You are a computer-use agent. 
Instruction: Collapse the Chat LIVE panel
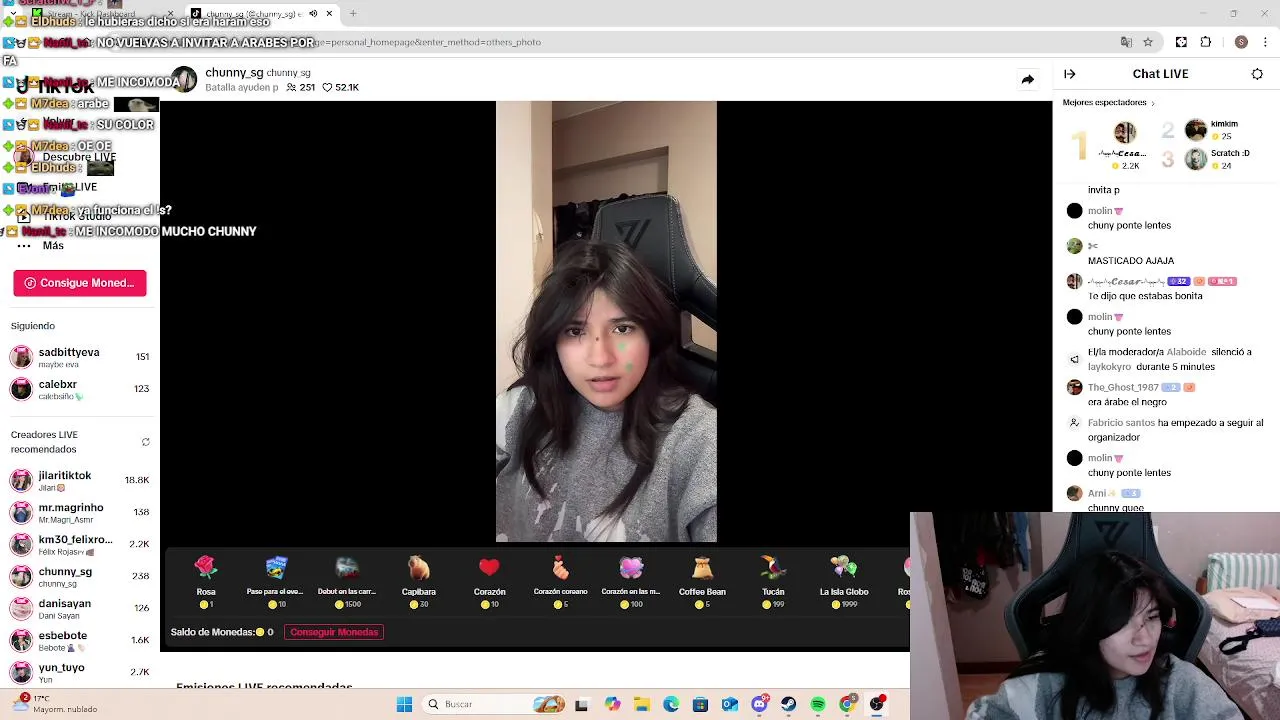1069,74
